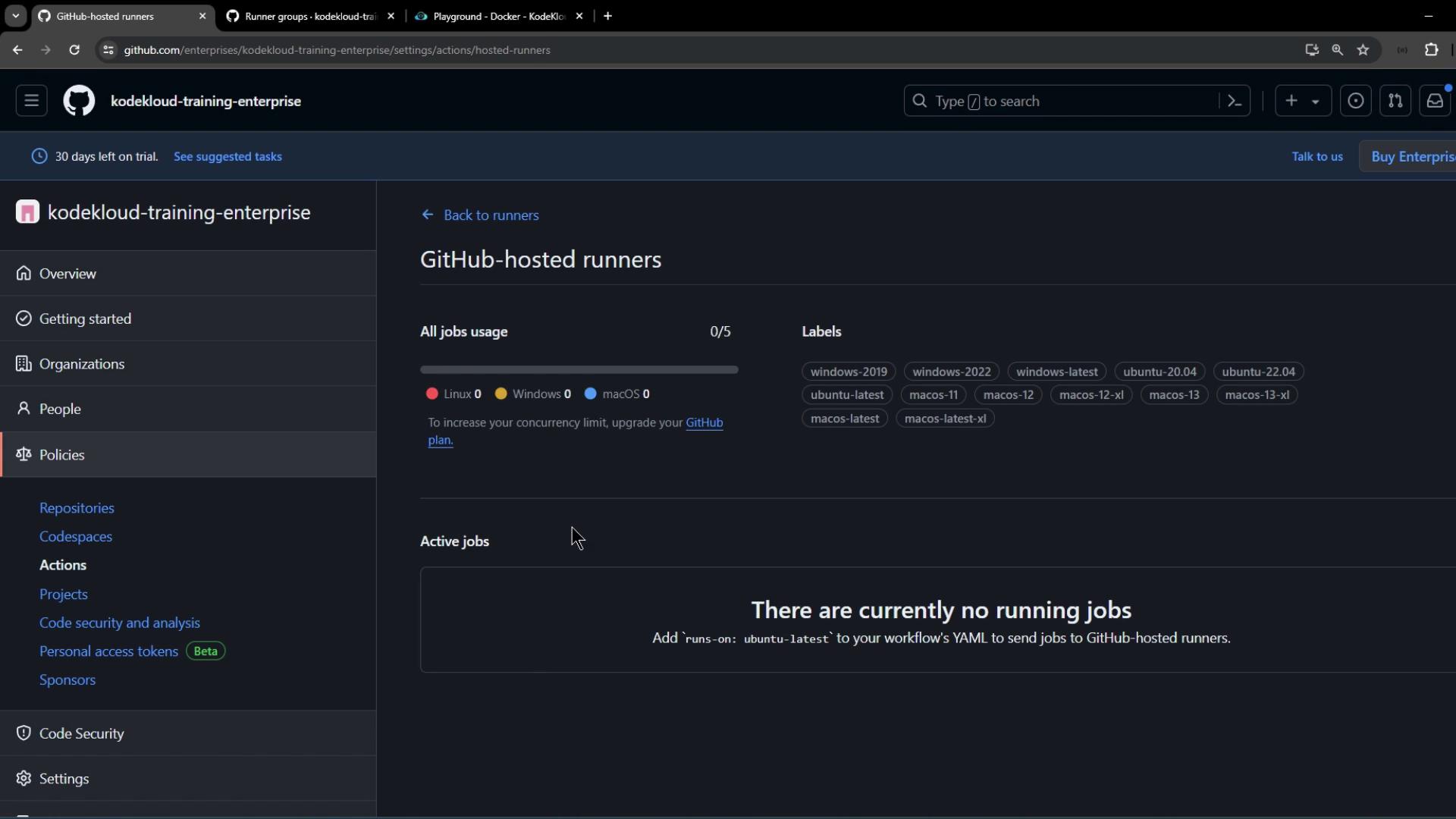
Task: Switch to Playground Docker KodeKloud tab
Action: (498, 16)
